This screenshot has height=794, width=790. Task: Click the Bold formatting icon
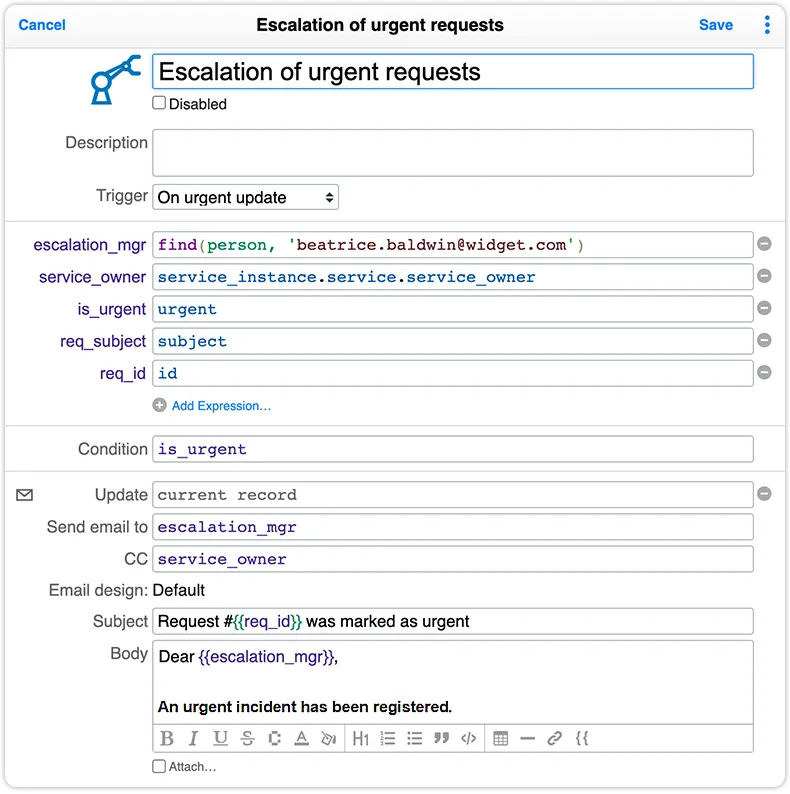167,739
